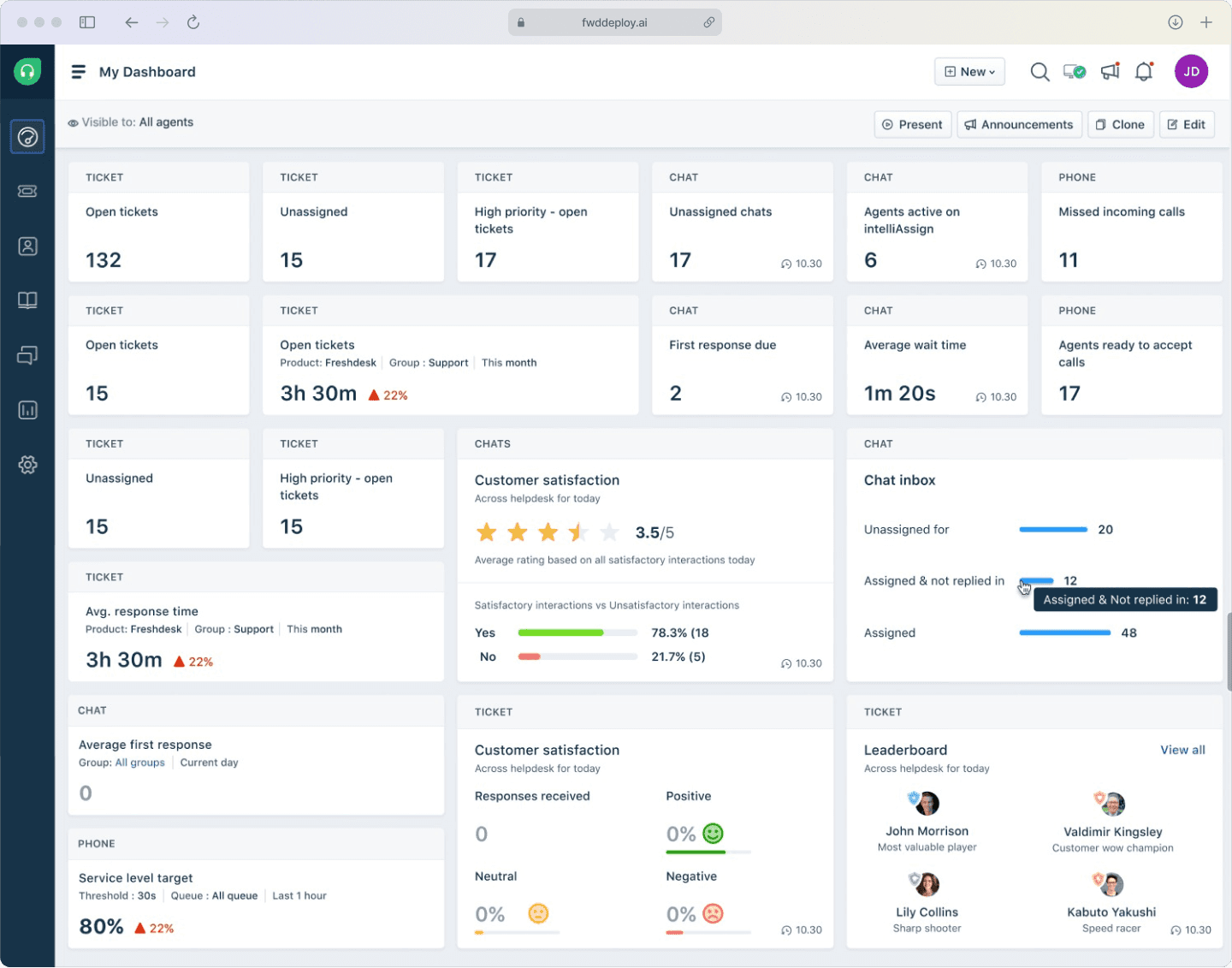Click the Clone button

[1121, 125]
